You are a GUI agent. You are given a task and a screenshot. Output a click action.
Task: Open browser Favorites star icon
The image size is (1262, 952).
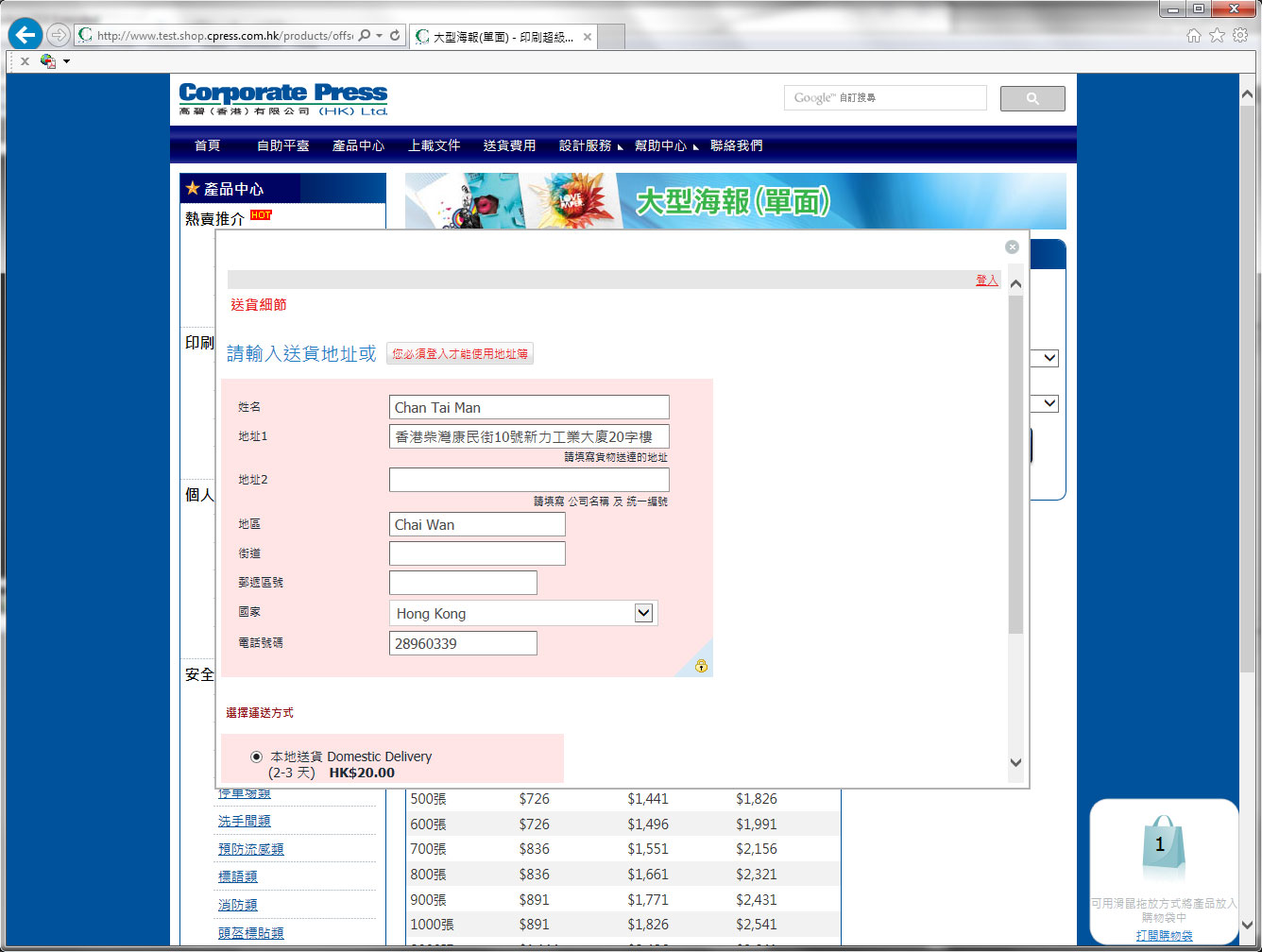(x=1217, y=35)
